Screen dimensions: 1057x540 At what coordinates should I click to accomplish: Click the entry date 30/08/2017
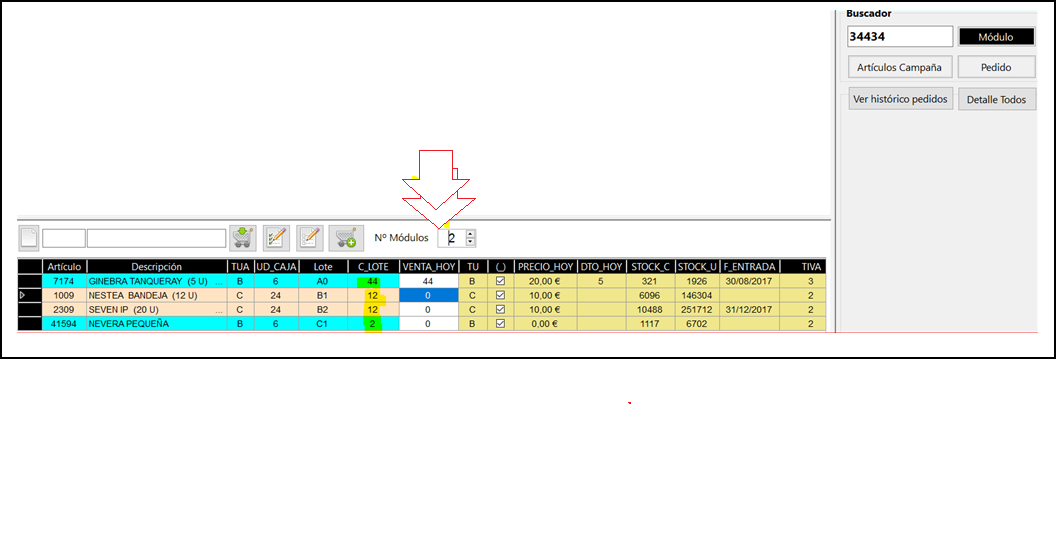[749, 281]
